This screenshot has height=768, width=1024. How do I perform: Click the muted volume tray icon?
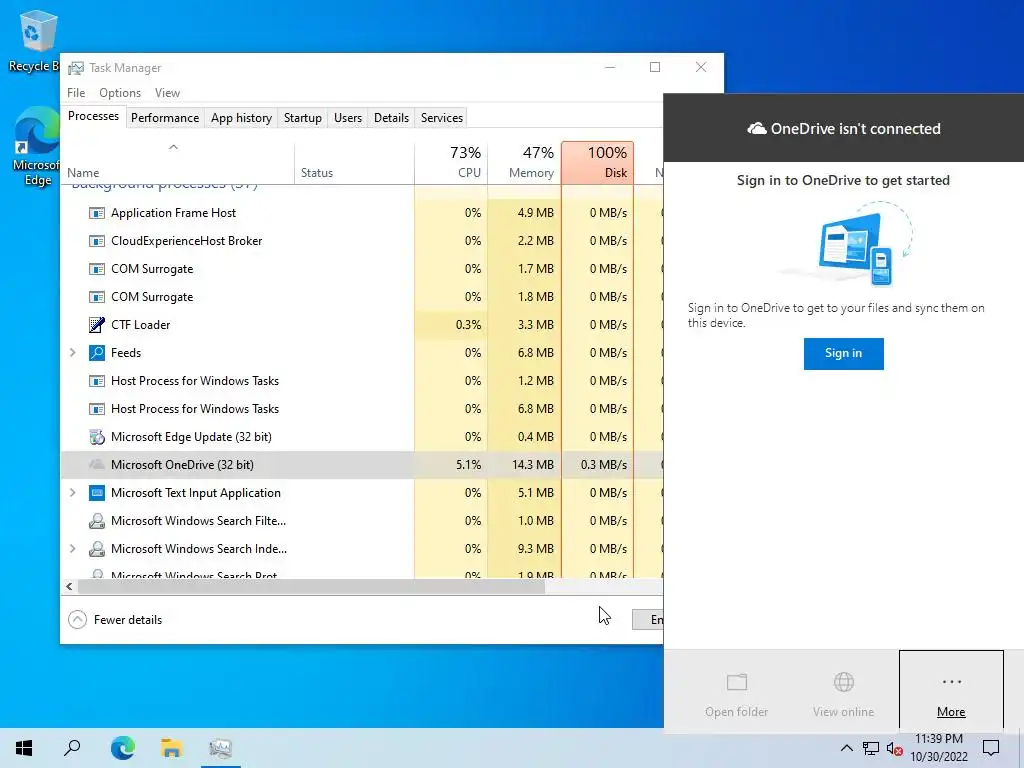[x=895, y=748]
